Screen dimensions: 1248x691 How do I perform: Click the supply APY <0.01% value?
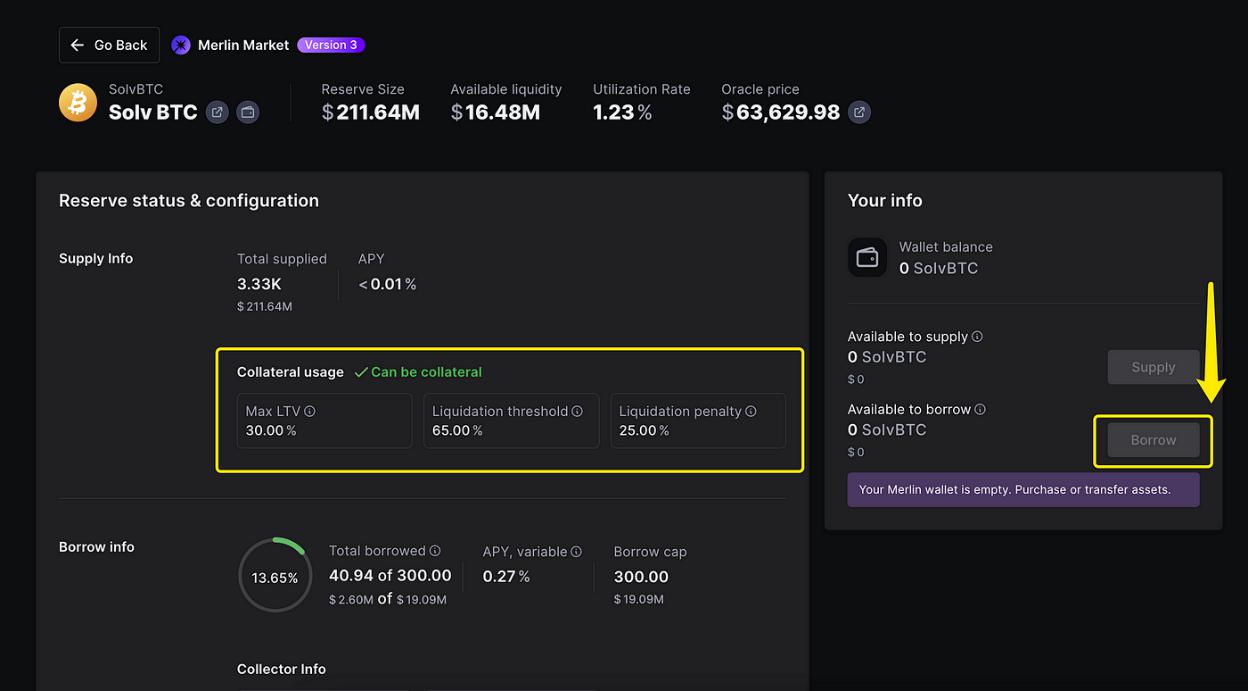[387, 284]
